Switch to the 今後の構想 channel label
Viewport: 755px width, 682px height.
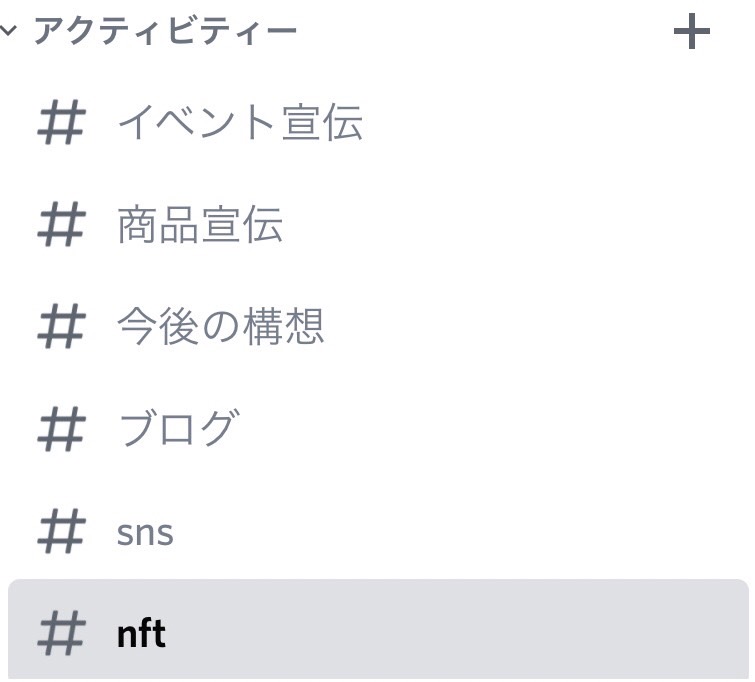[221, 327]
